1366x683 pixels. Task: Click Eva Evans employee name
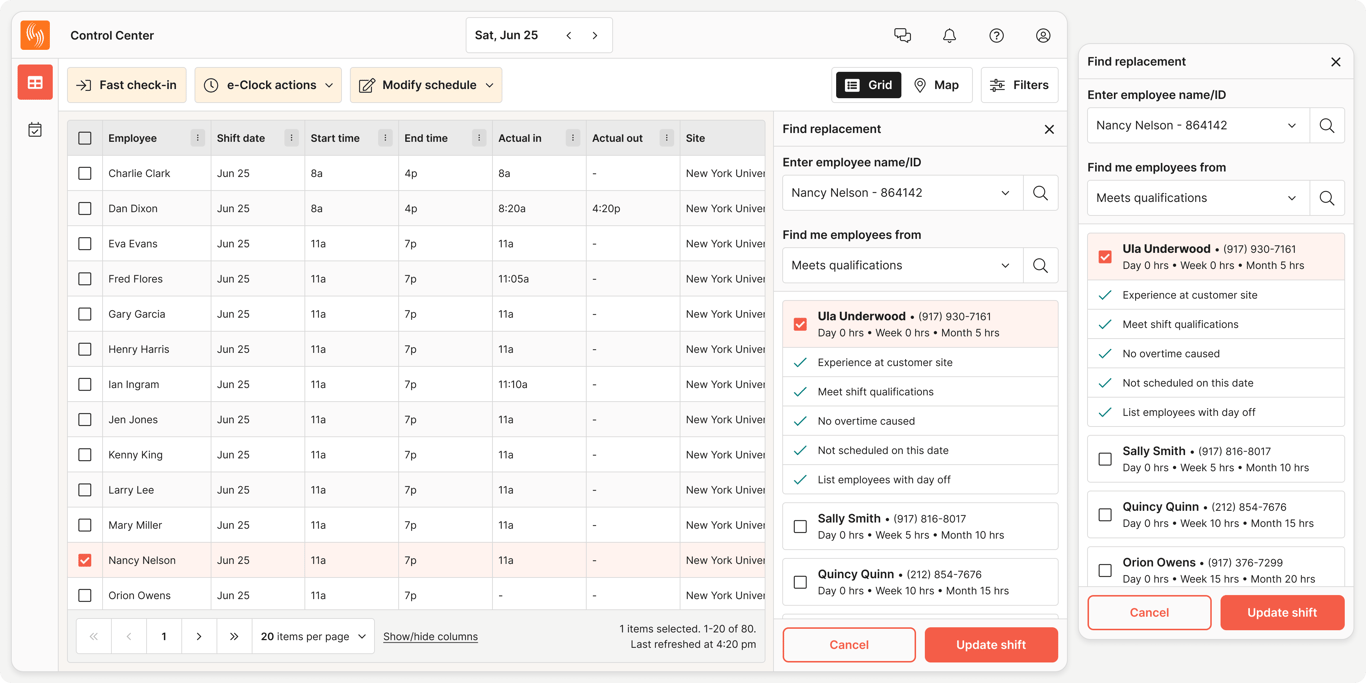[x=135, y=244]
